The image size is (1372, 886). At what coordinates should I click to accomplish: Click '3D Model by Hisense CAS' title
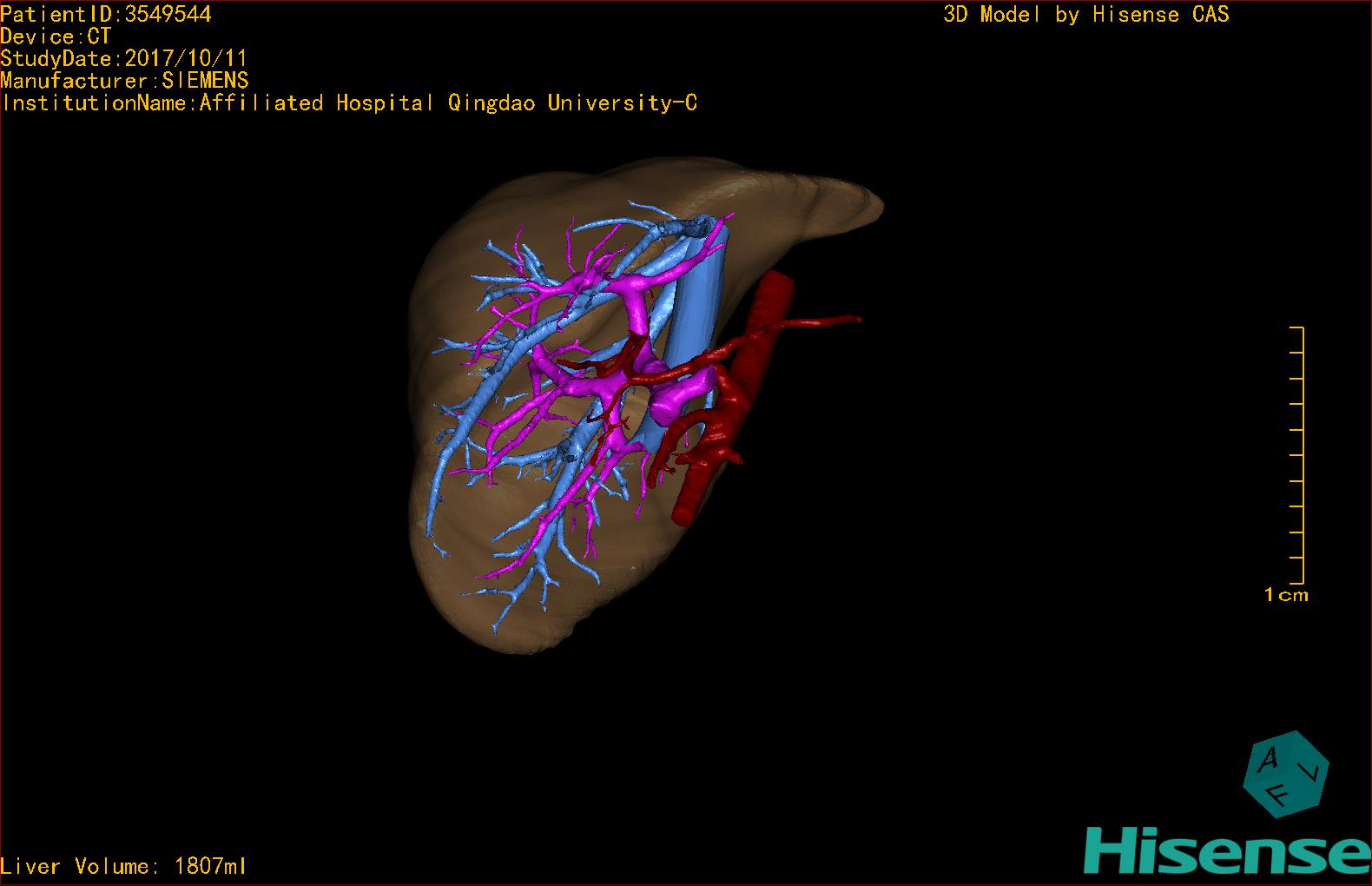click(1086, 15)
